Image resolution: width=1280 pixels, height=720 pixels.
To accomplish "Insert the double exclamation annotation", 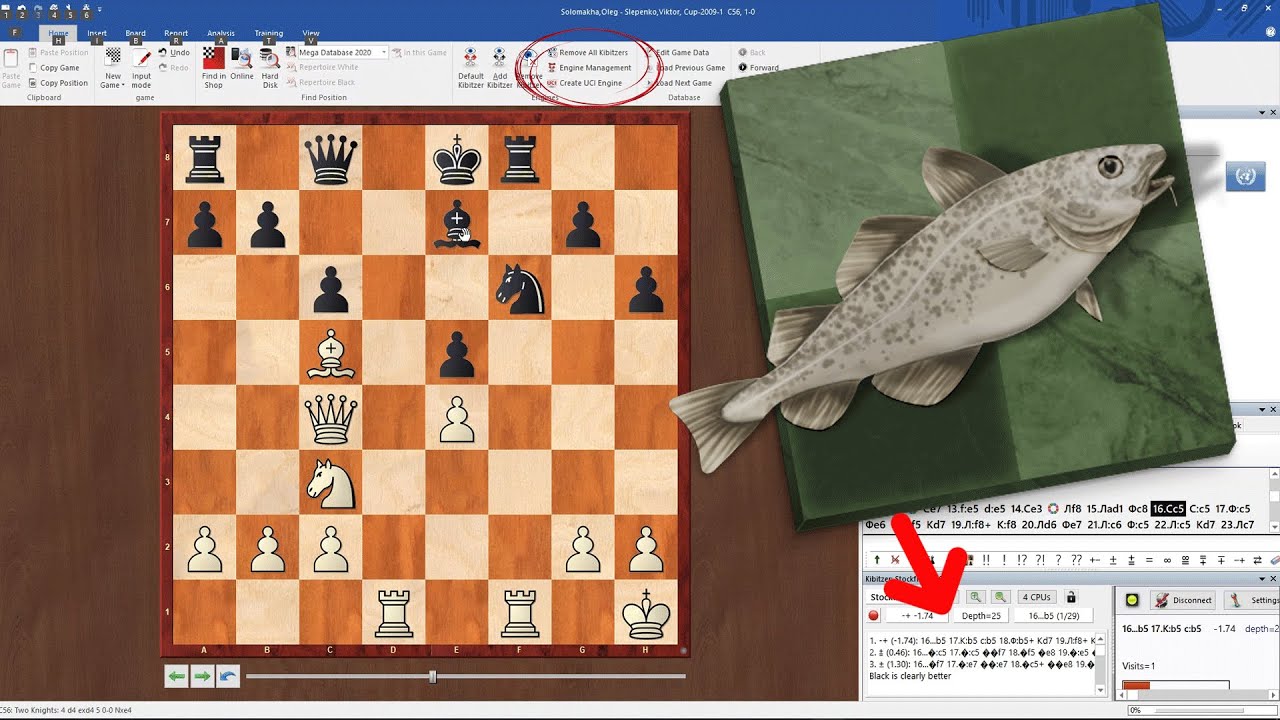I will tap(987, 560).
